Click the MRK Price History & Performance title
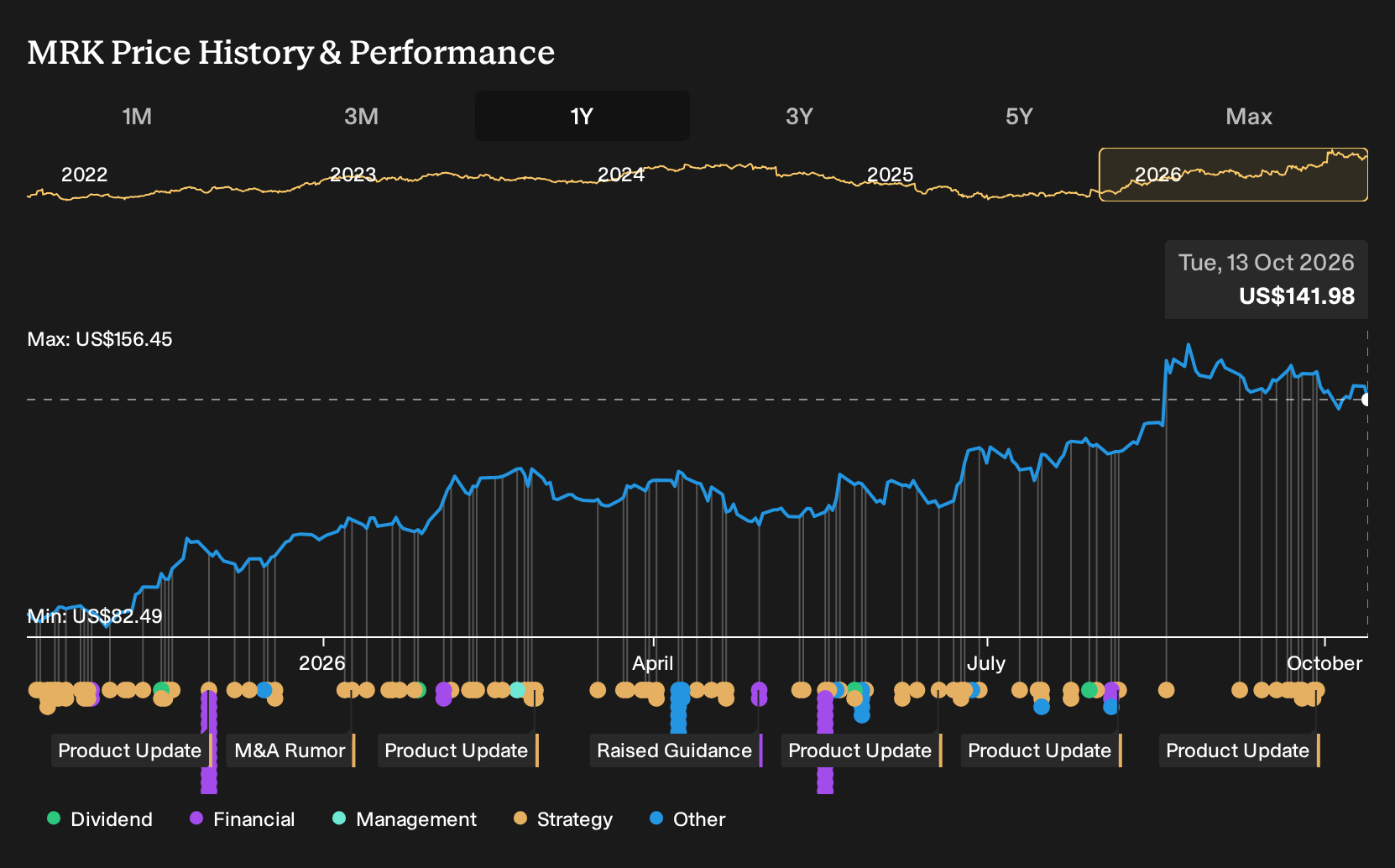The width and height of the screenshot is (1395, 868). coord(291,52)
